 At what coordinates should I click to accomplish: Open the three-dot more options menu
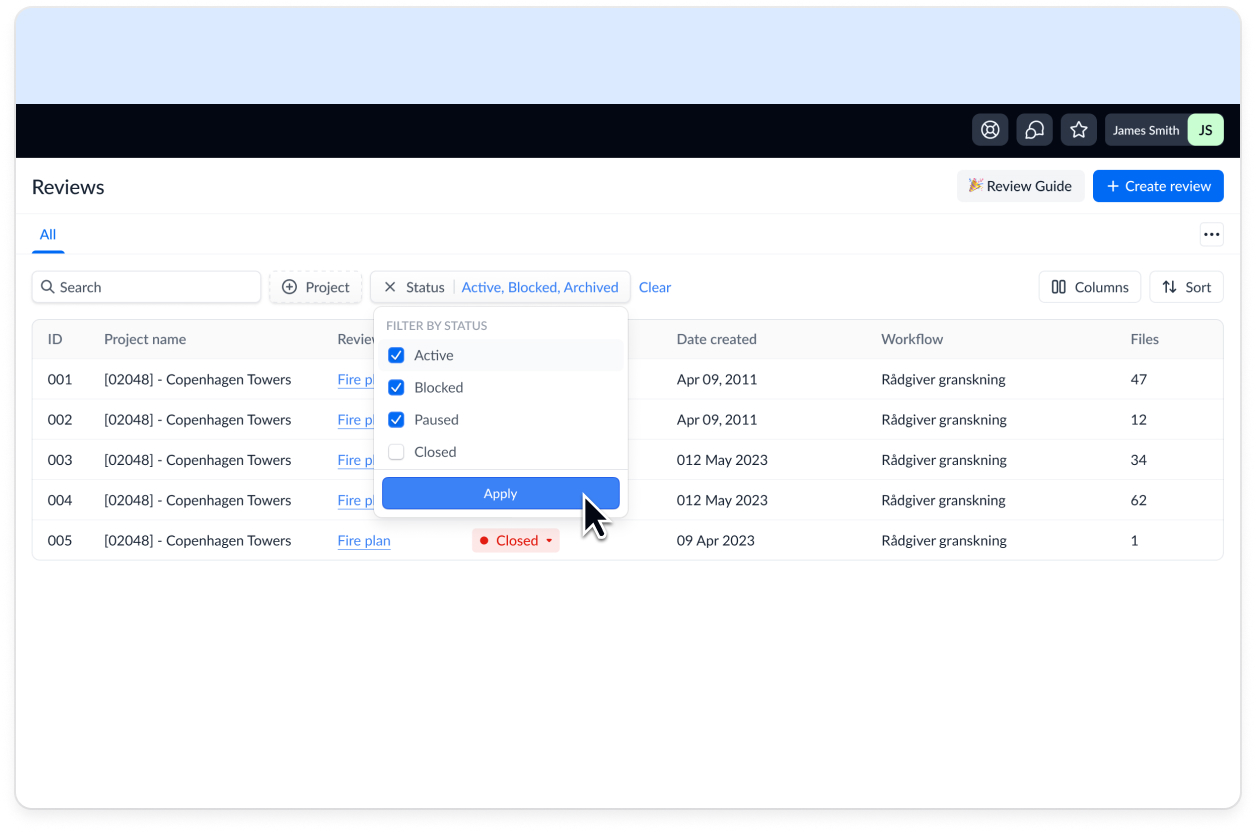[1211, 235]
